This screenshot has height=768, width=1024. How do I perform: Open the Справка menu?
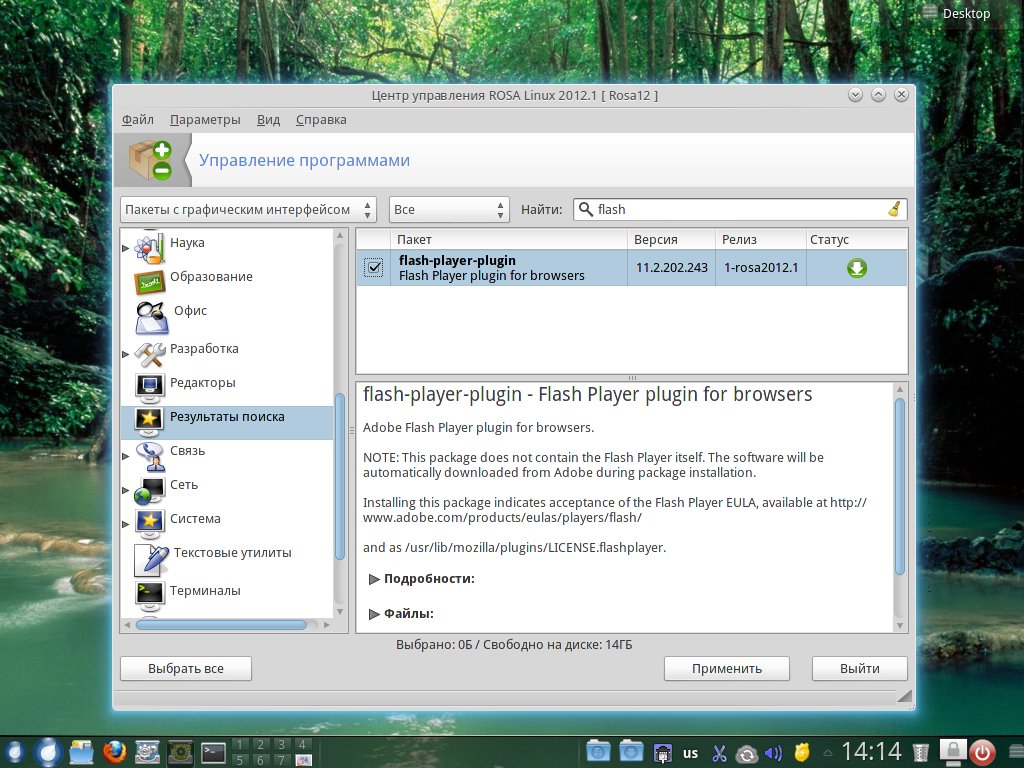click(x=321, y=120)
